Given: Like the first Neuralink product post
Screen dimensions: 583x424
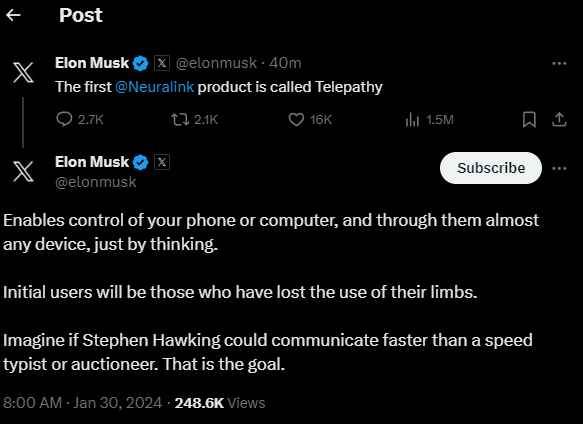Looking at the screenshot, I should point(310,119).
